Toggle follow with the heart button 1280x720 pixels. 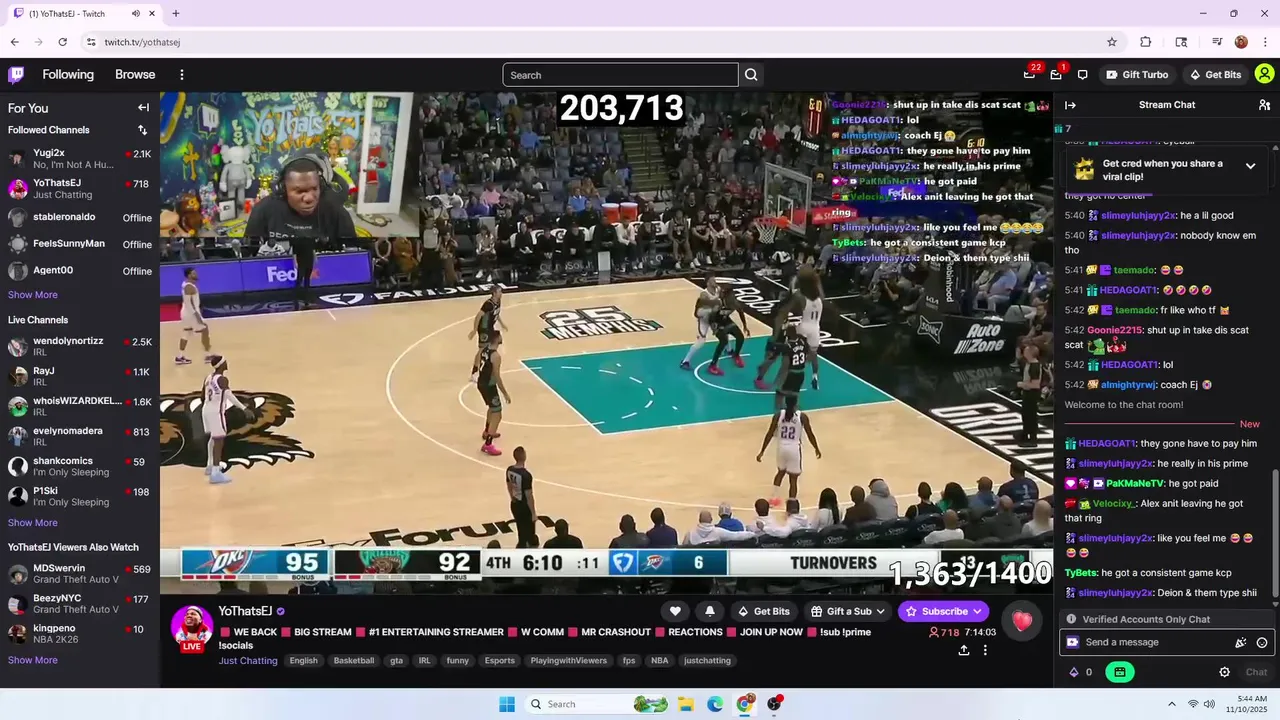[x=675, y=611]
